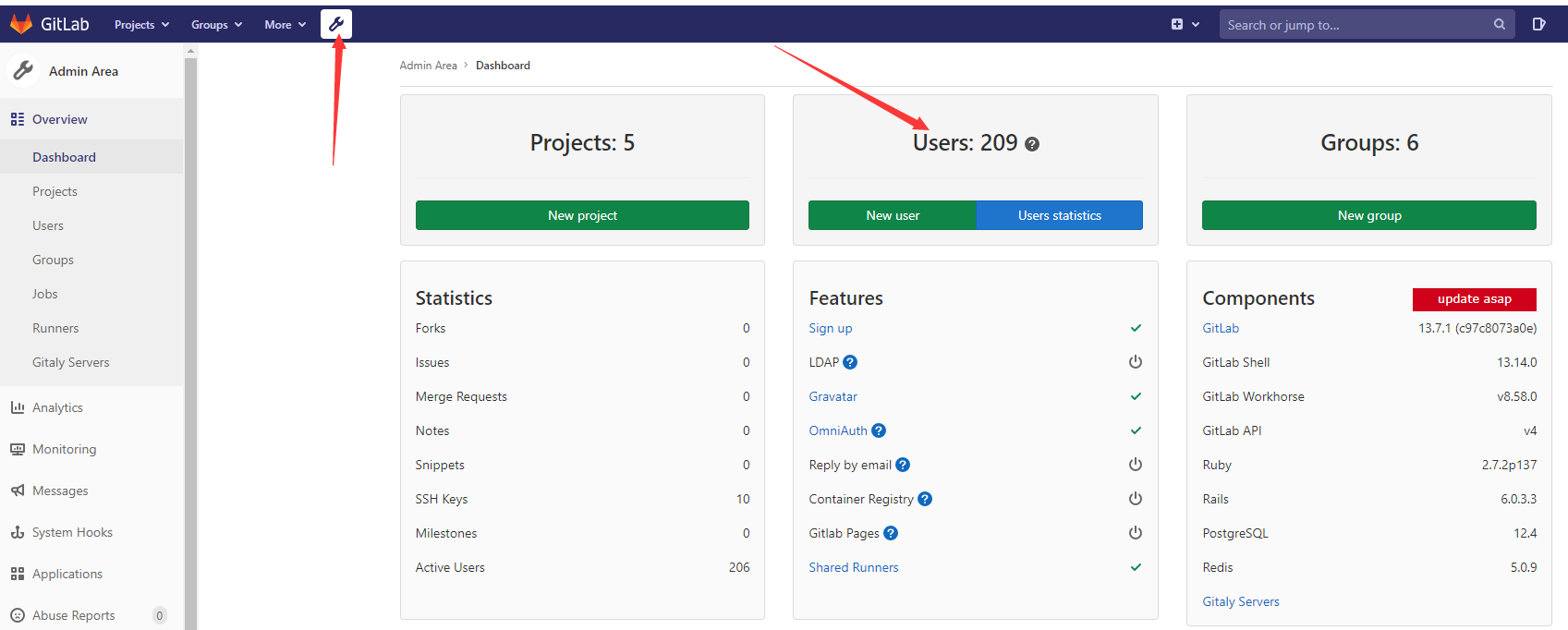Open the Analytics sidebar section
Viewport: 1568px width, 630px height.
[57, 407]
